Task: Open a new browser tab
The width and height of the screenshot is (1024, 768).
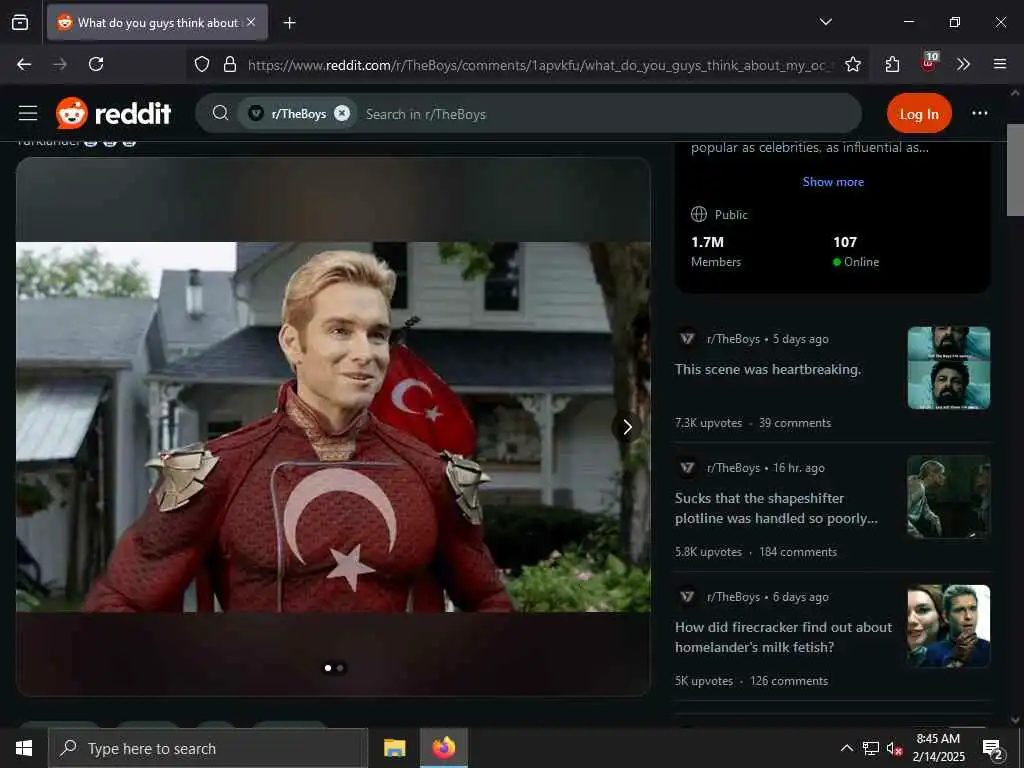Action: click(289, 23)
